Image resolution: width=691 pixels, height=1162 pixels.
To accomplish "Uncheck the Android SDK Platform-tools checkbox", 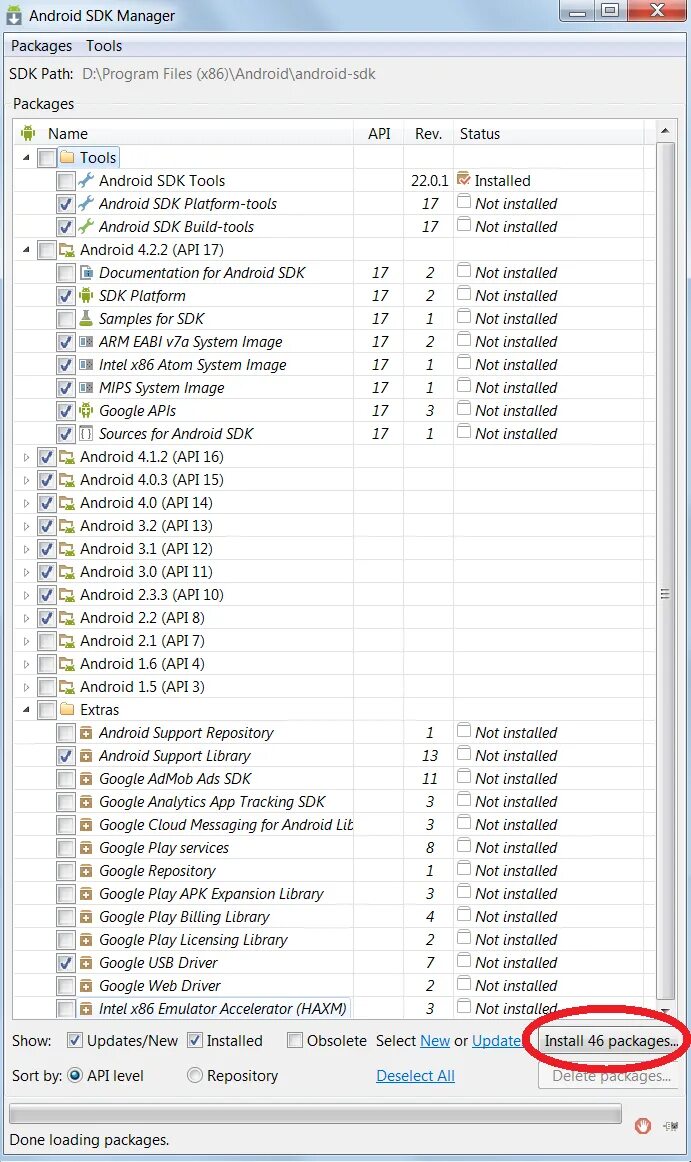I will tap(66, 203).
